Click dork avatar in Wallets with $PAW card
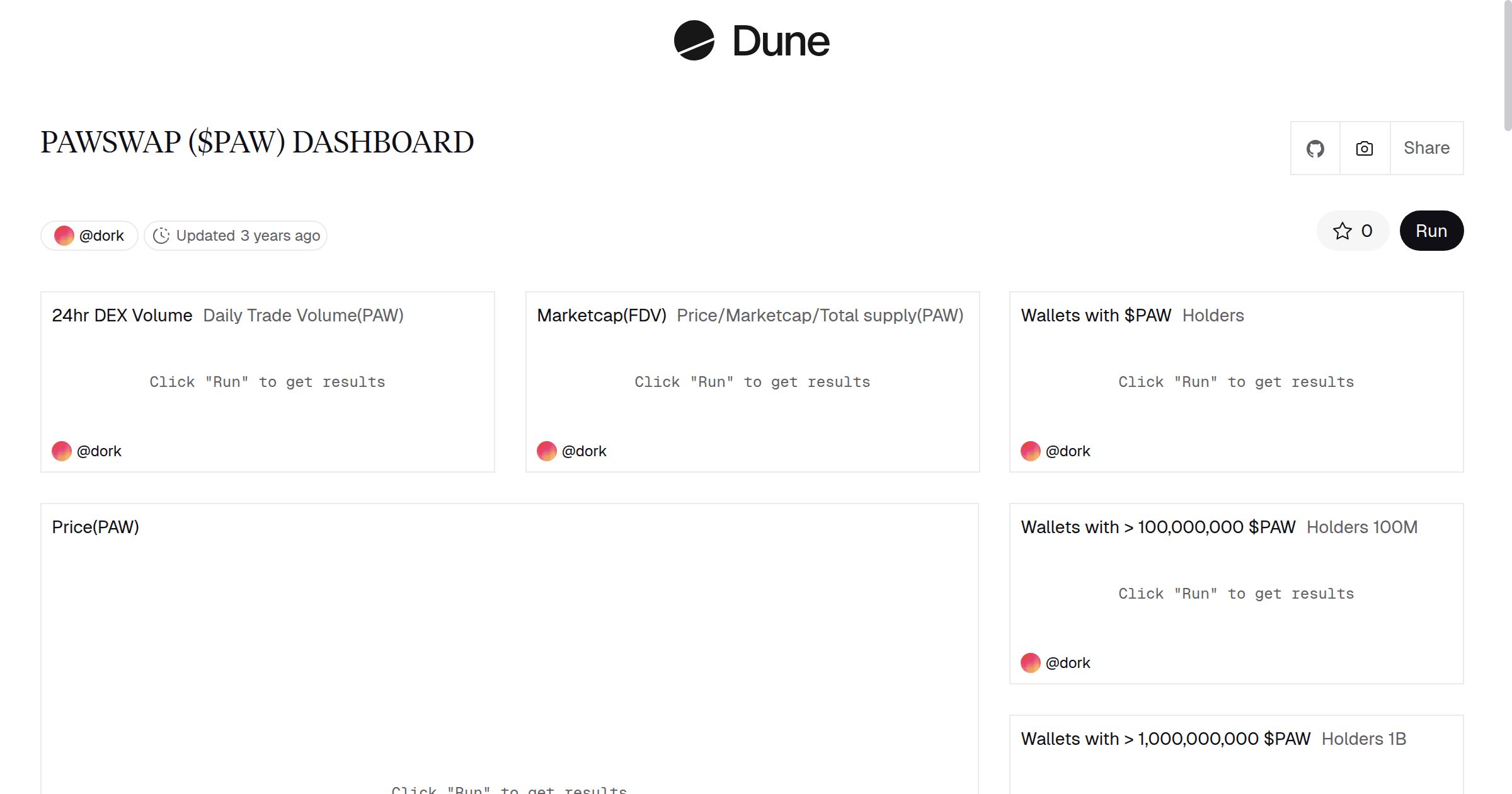Screen dimensions: 1512x794 tap(1030, 451)
